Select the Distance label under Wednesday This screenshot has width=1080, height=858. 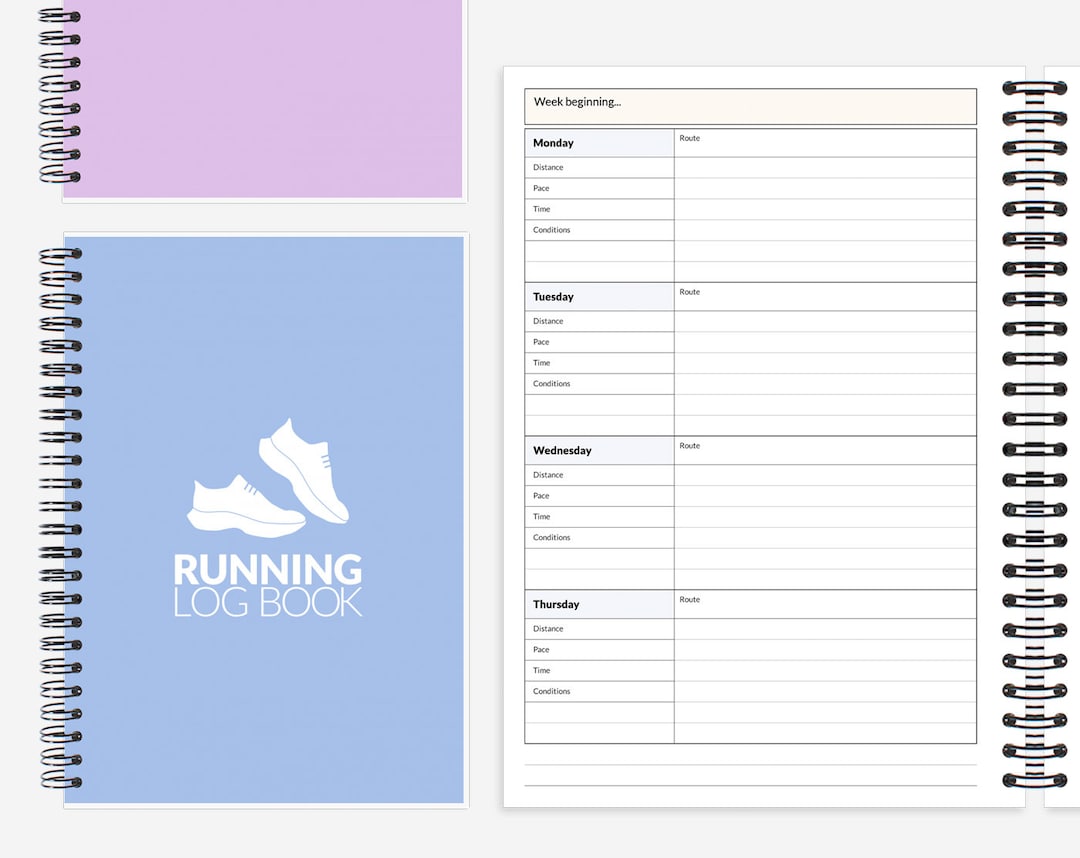coord(548,474)
